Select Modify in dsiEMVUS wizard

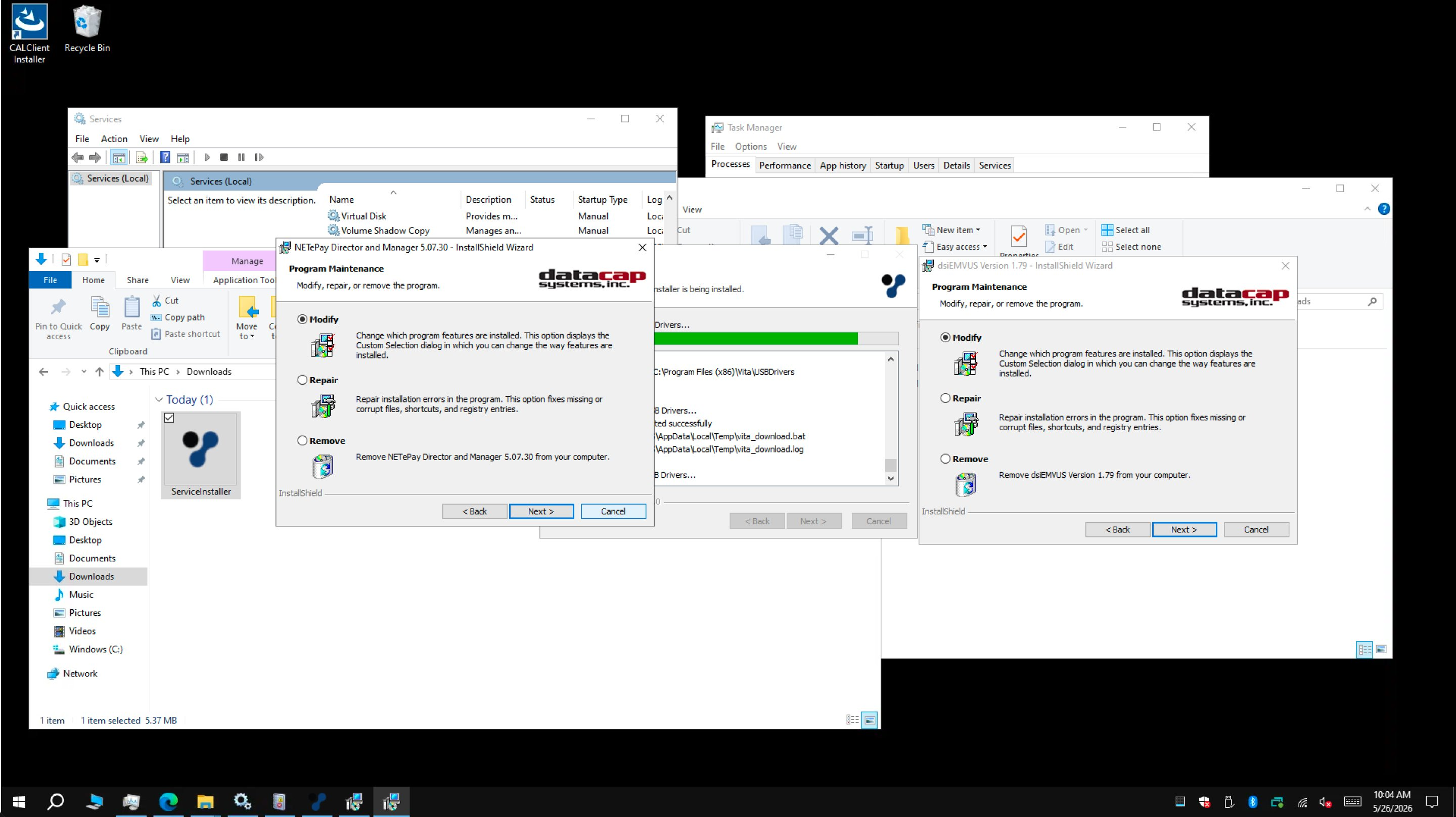click(945, 338)
